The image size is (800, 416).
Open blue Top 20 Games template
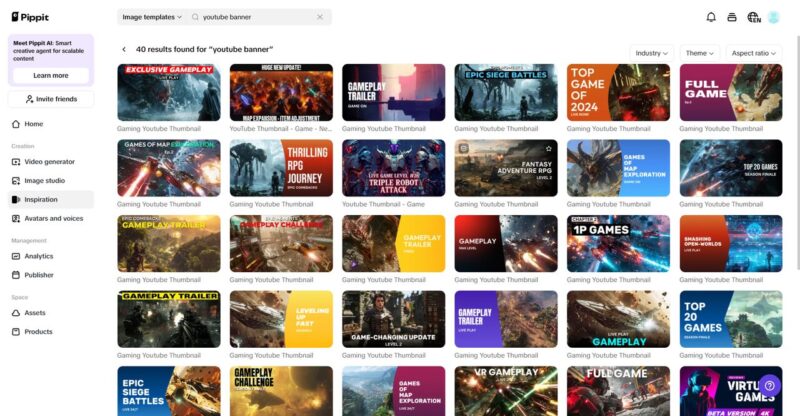[x=731, y=319]
